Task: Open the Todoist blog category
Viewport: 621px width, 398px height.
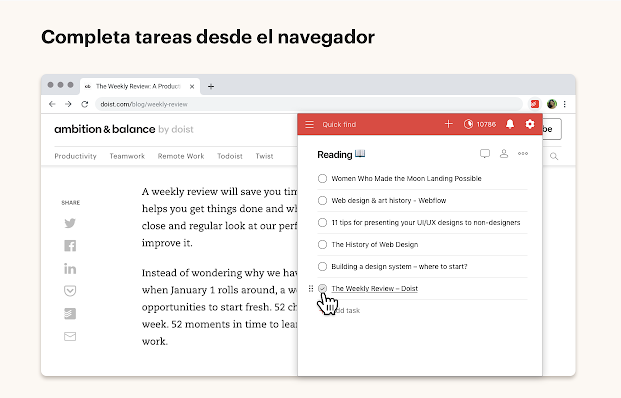Action: click(x=230, y=156)
